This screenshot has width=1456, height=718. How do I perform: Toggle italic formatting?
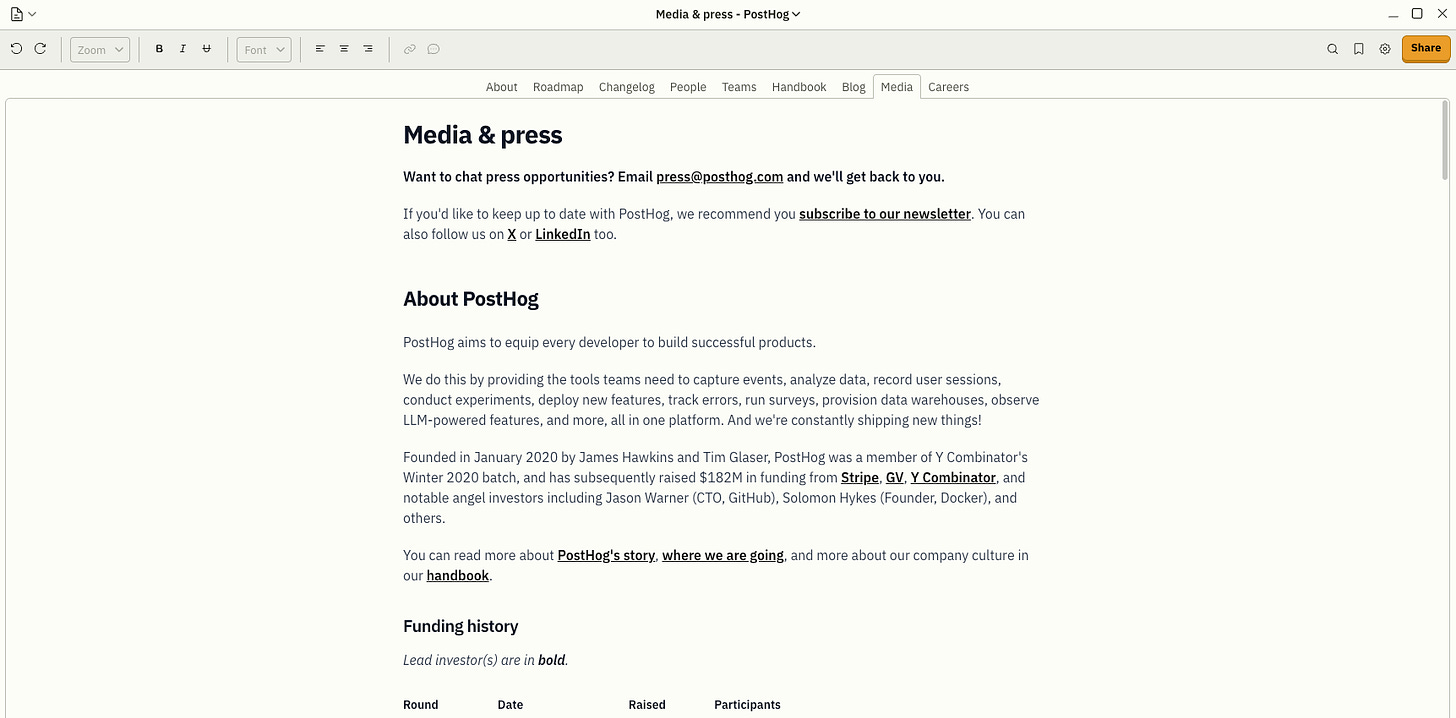[x=183, y=49]
